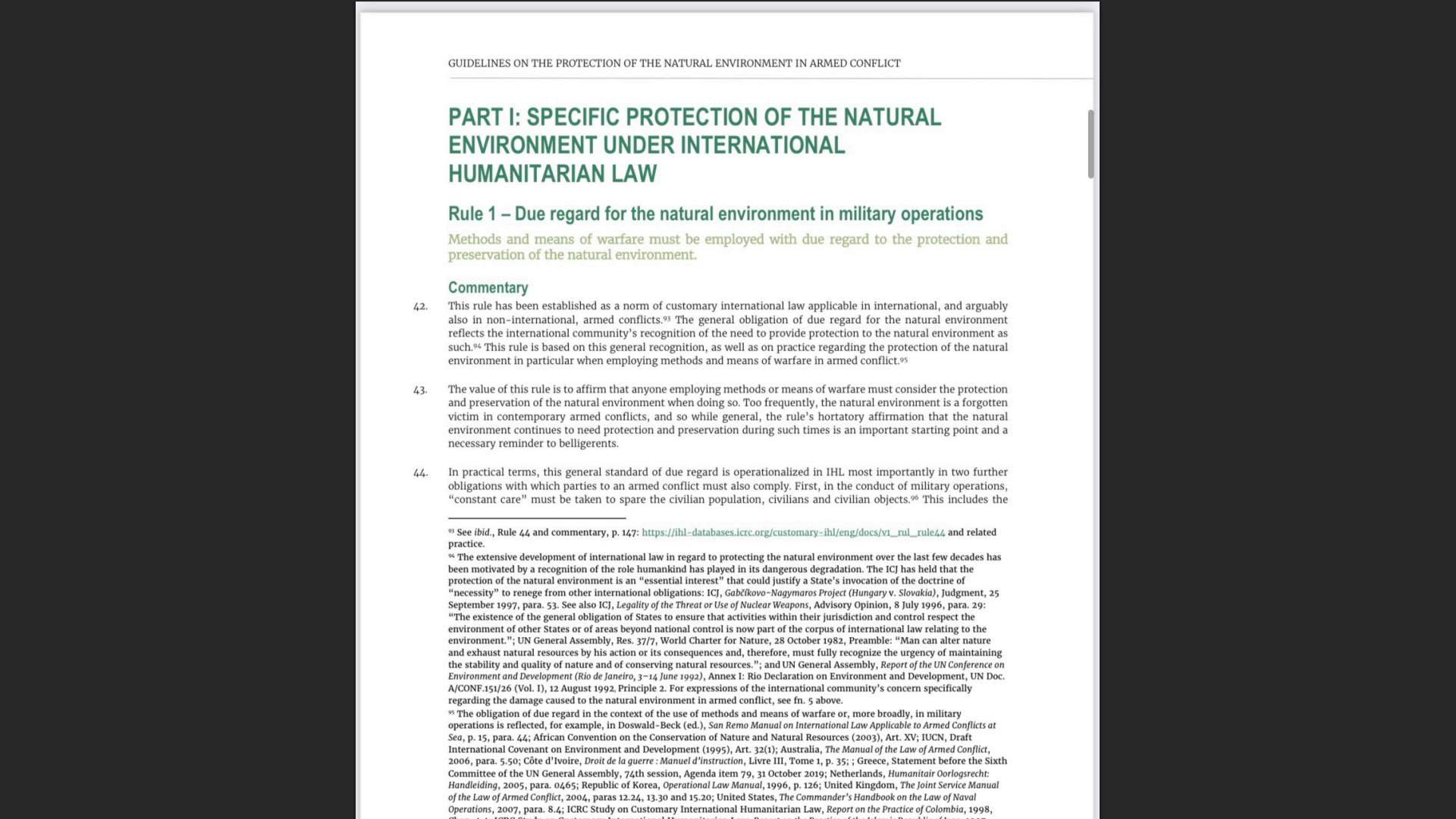Click superscript 95 after 'armed conflict' in paragraph 42

click(904, 359)
